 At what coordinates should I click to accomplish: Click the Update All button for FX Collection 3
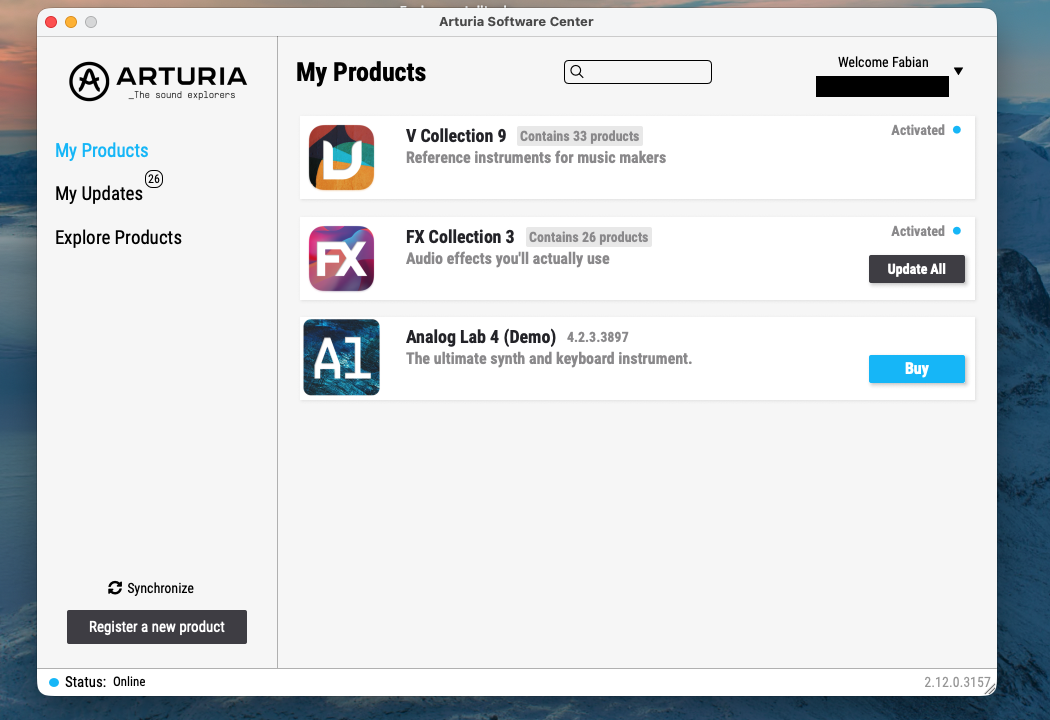[916, 269]
